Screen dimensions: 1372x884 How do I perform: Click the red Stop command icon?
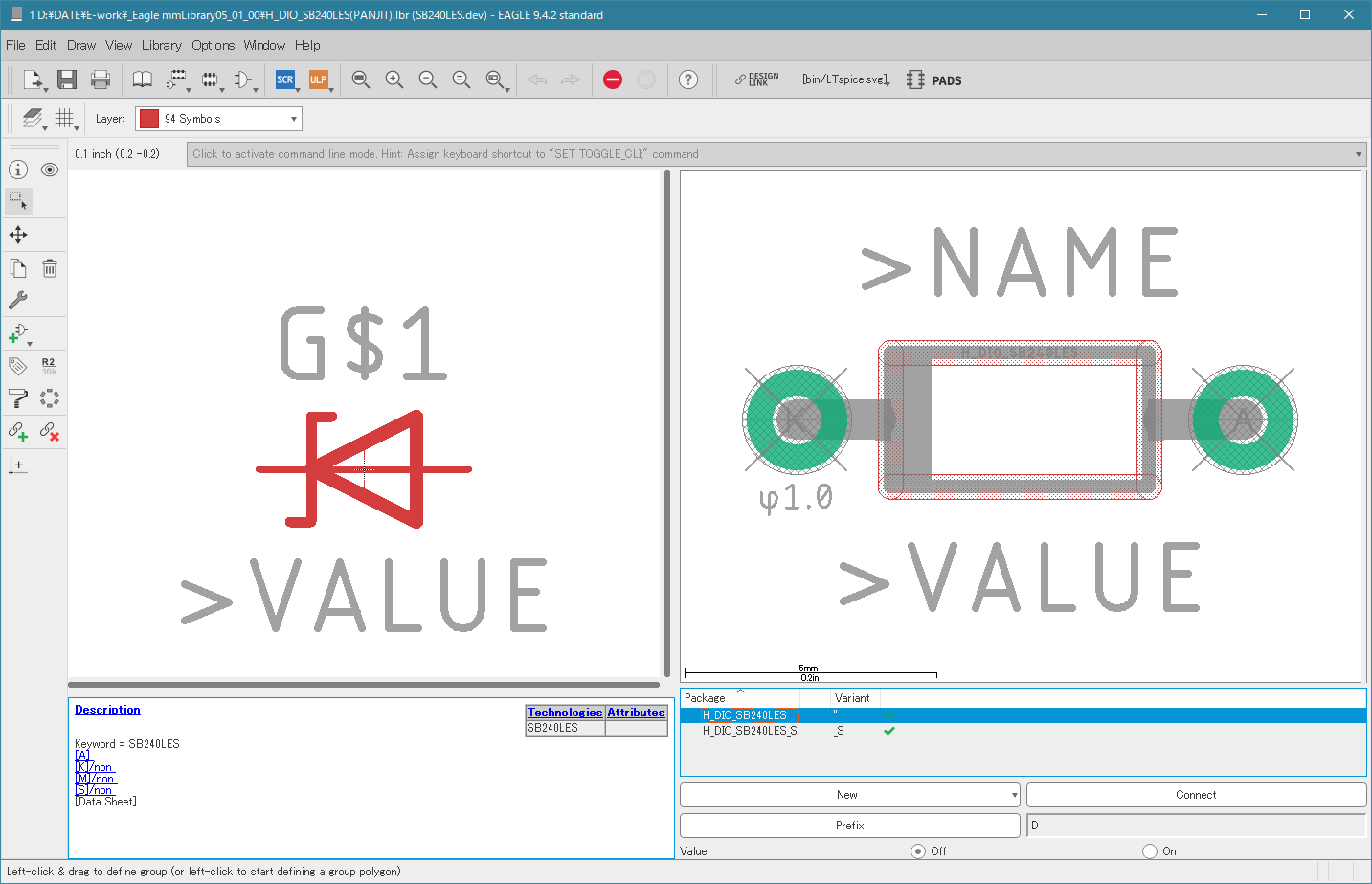click(613, 79)
